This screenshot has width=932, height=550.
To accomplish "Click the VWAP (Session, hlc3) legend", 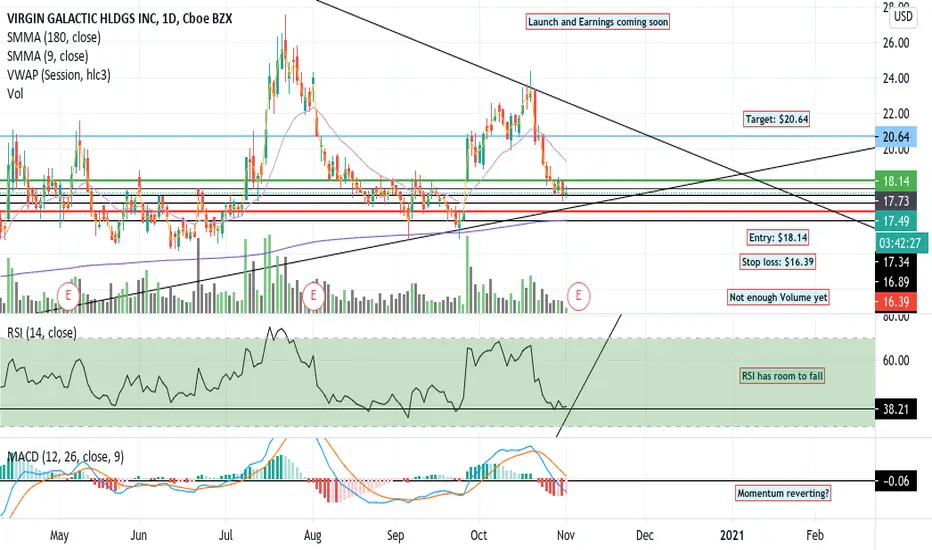I will point(58,75).
